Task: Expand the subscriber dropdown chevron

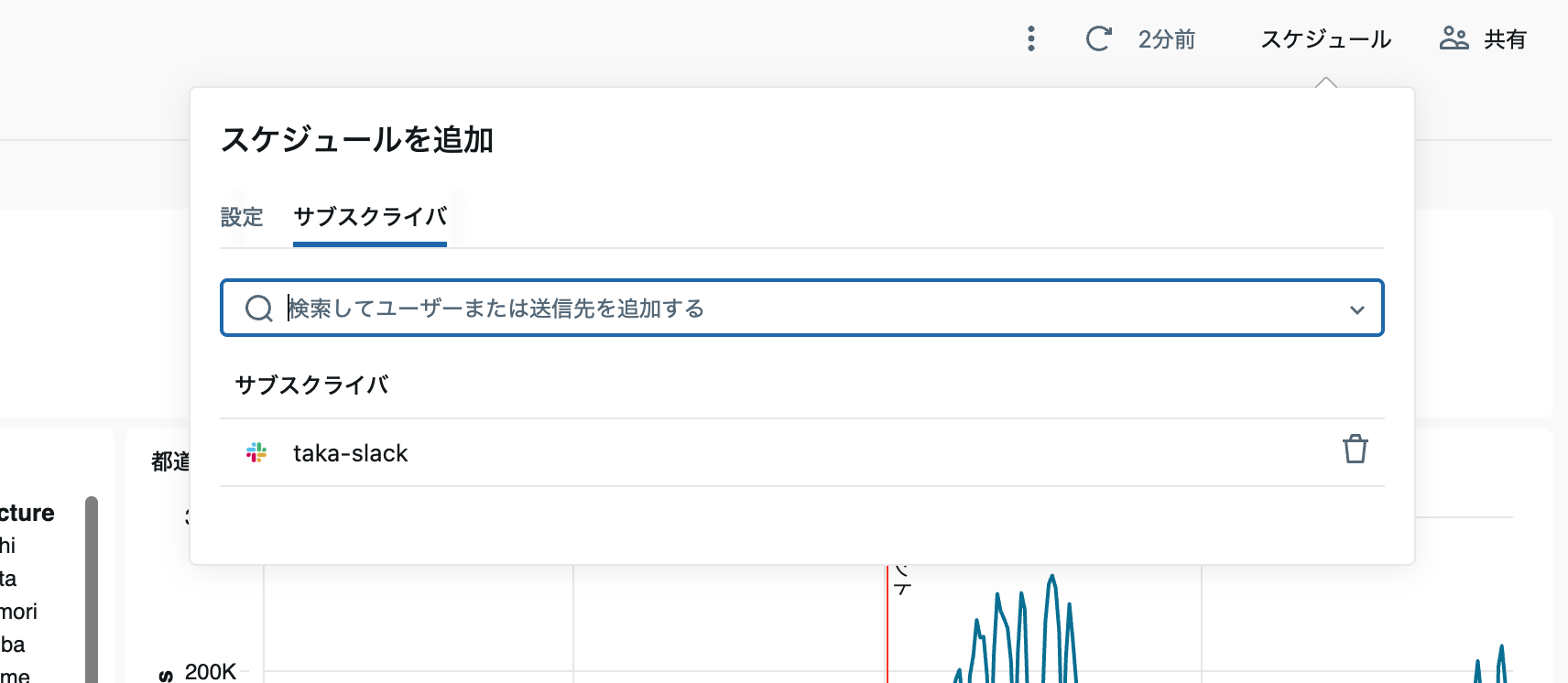Action: click(x=1357, y=309)
